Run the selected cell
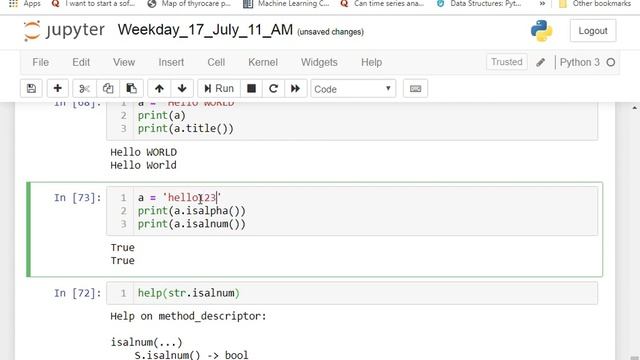This screenshot has height=360, width=640. 219,89
